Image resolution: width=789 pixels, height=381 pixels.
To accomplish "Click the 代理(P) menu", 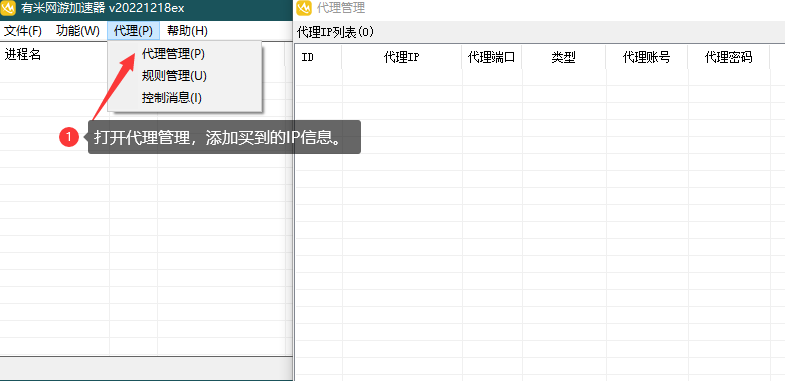I will click(133, 31).
